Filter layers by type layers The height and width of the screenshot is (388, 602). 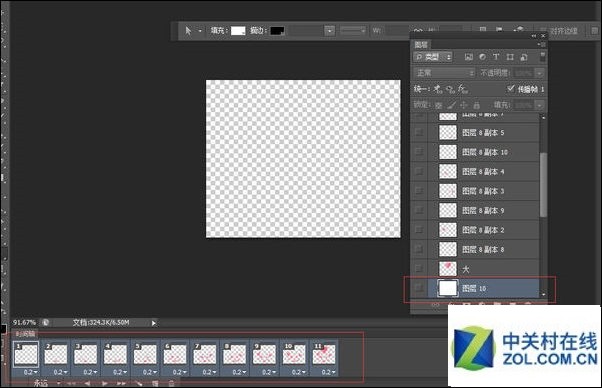click(x=496, y=57)
